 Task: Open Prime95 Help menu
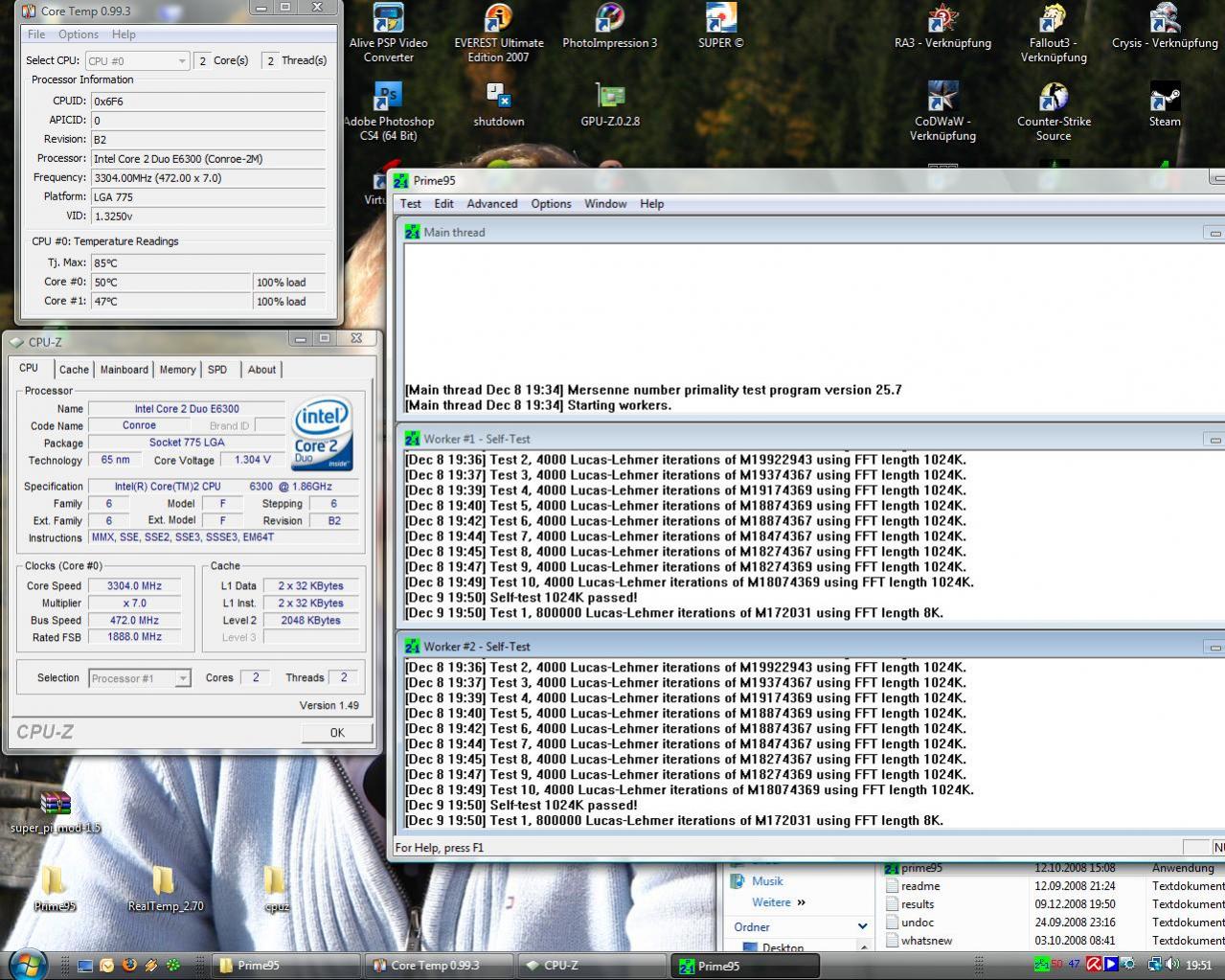tap(651, 203)
